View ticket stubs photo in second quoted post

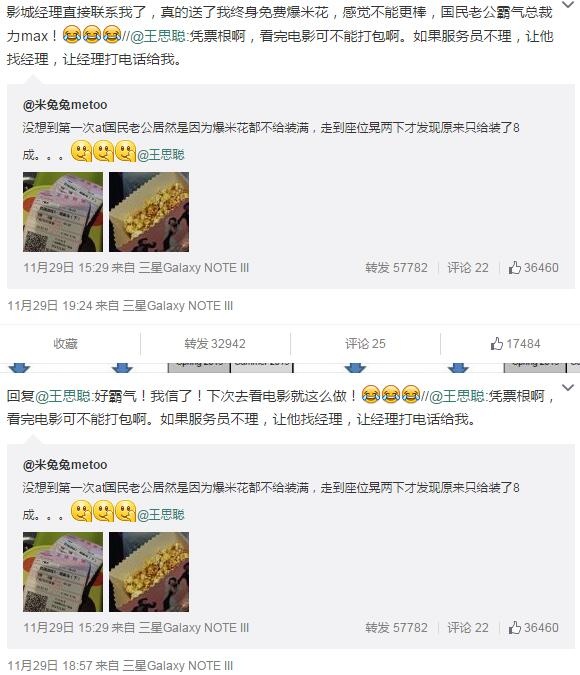pos(63,572)
